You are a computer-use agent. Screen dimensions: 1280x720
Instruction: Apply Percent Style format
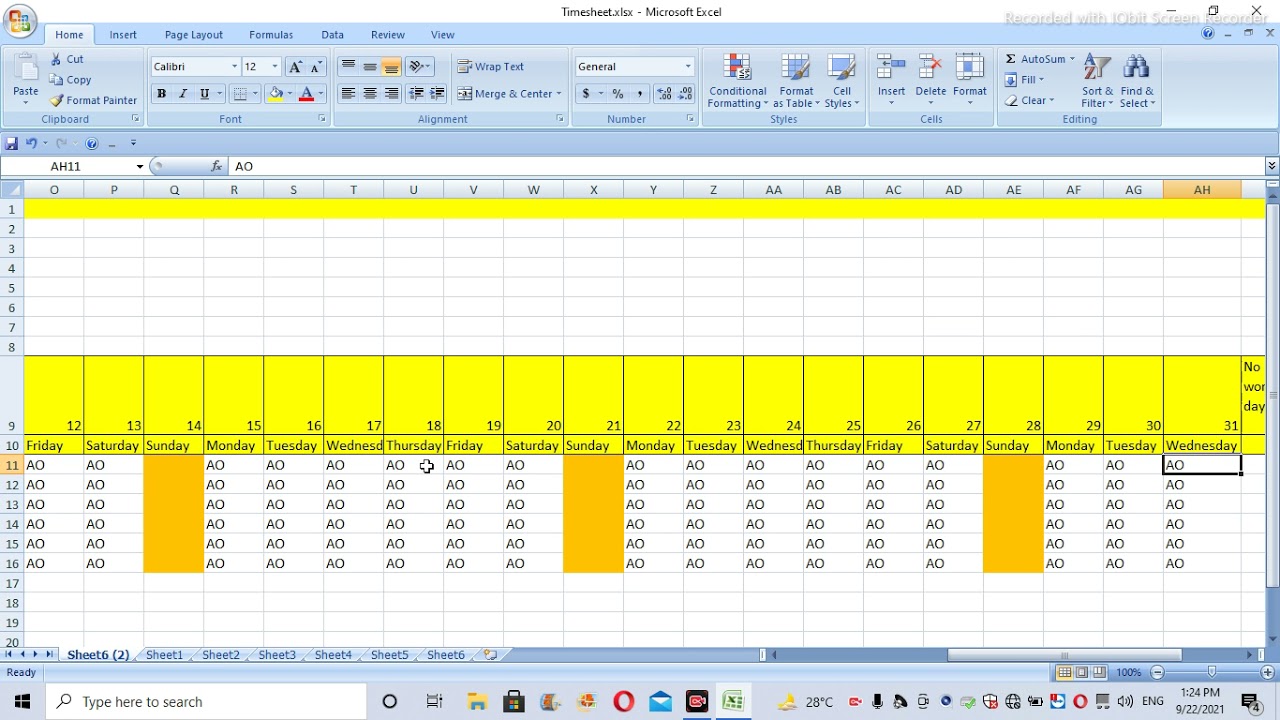[x=618, y=94]
